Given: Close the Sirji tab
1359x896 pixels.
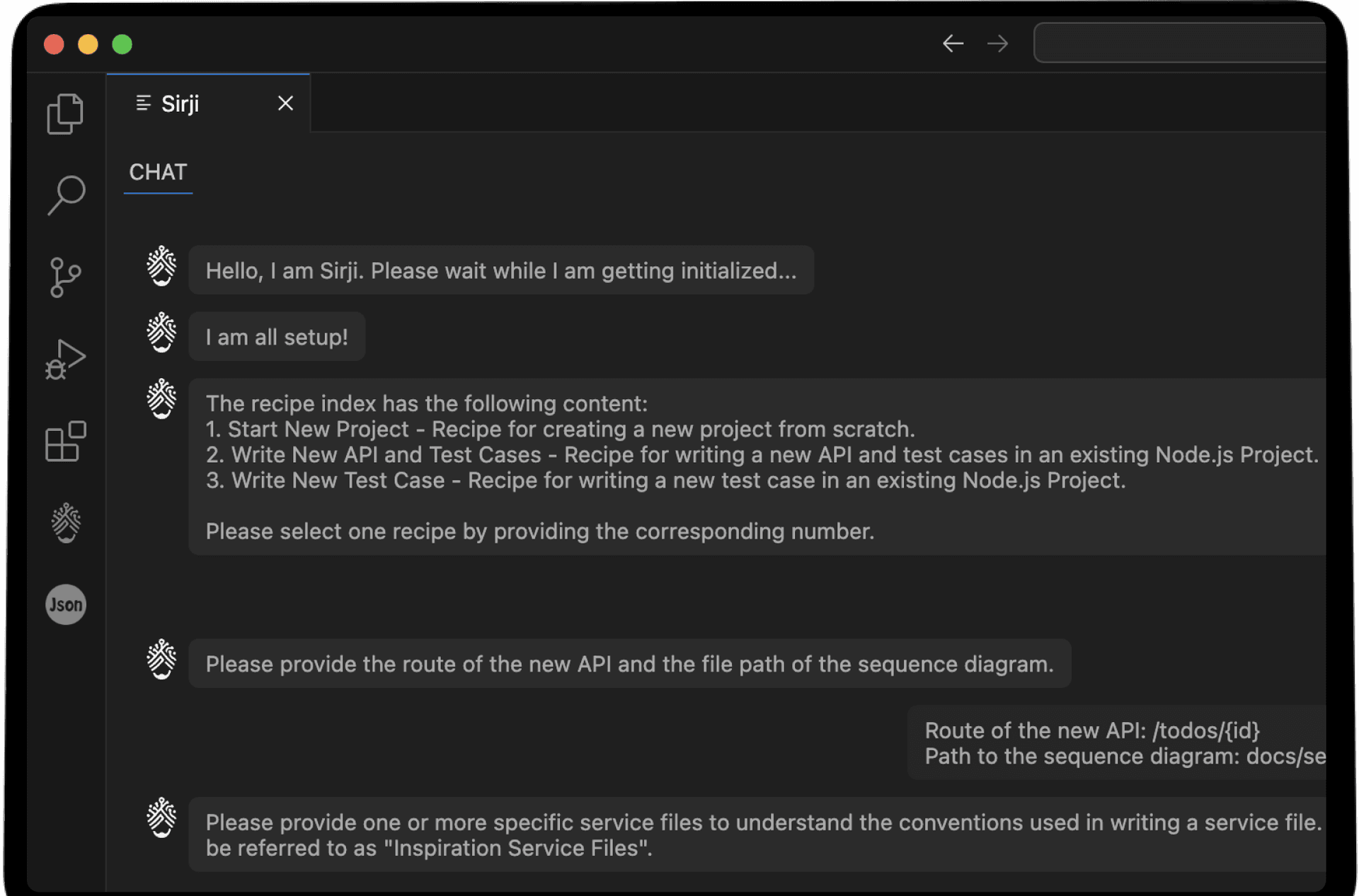Looking at the screenshot, I should [x=285, y=104].
